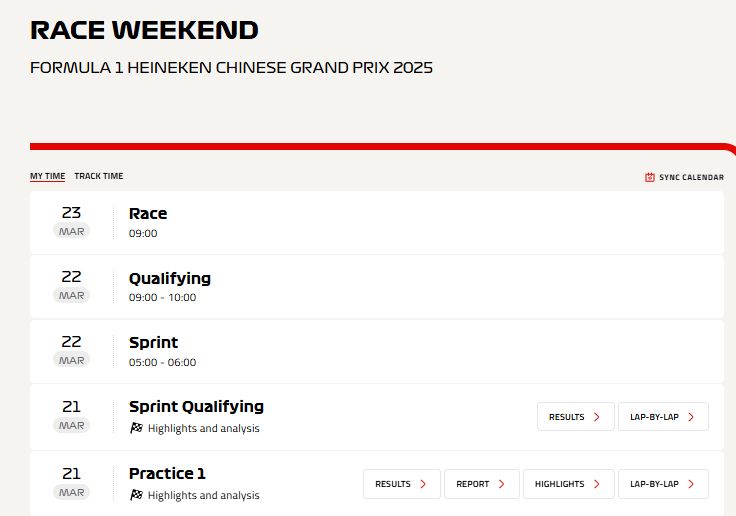Switch to the Track Time tab

click(x=99, y=176)
